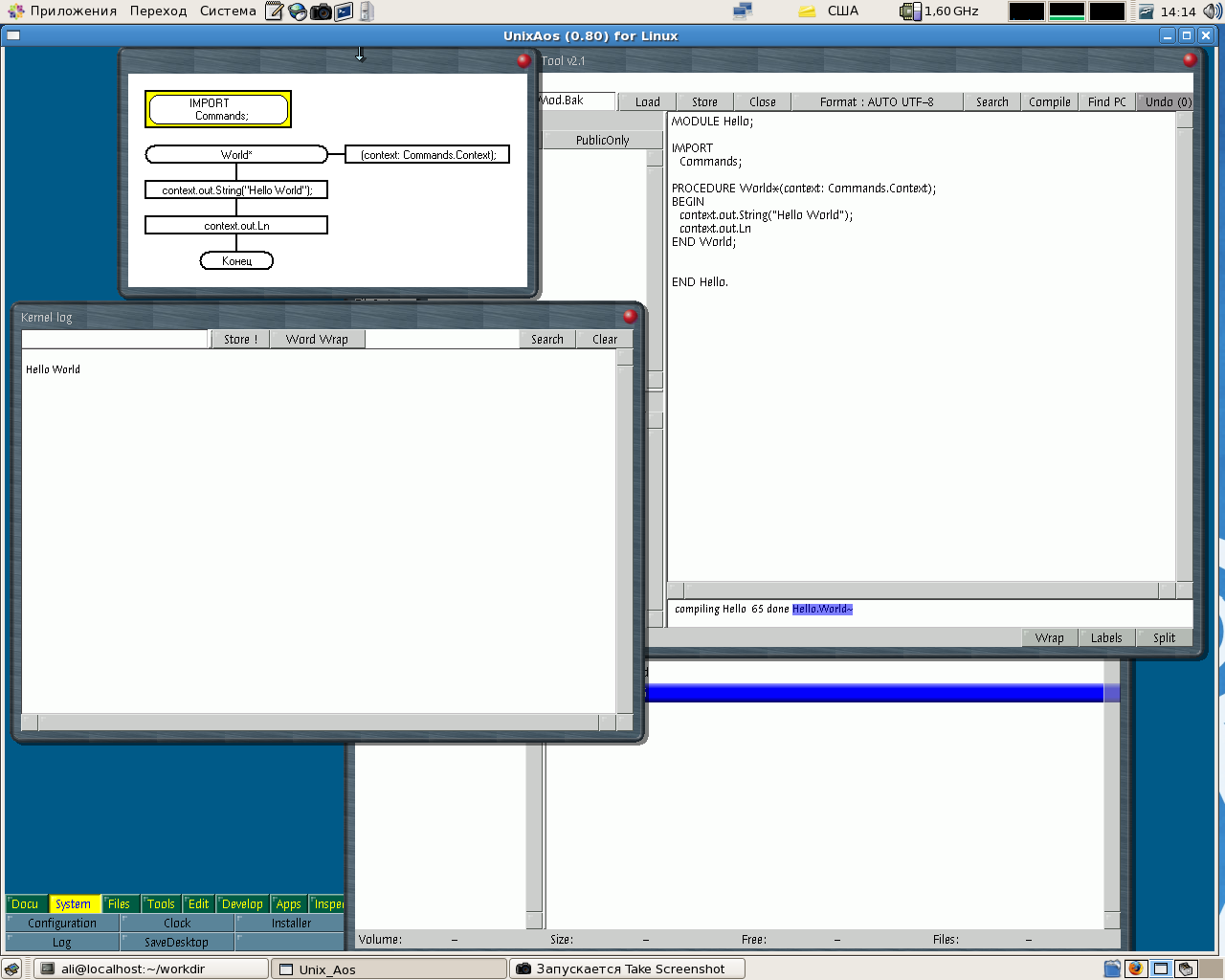Switch to the Docu tab

(x=25, y=904)
